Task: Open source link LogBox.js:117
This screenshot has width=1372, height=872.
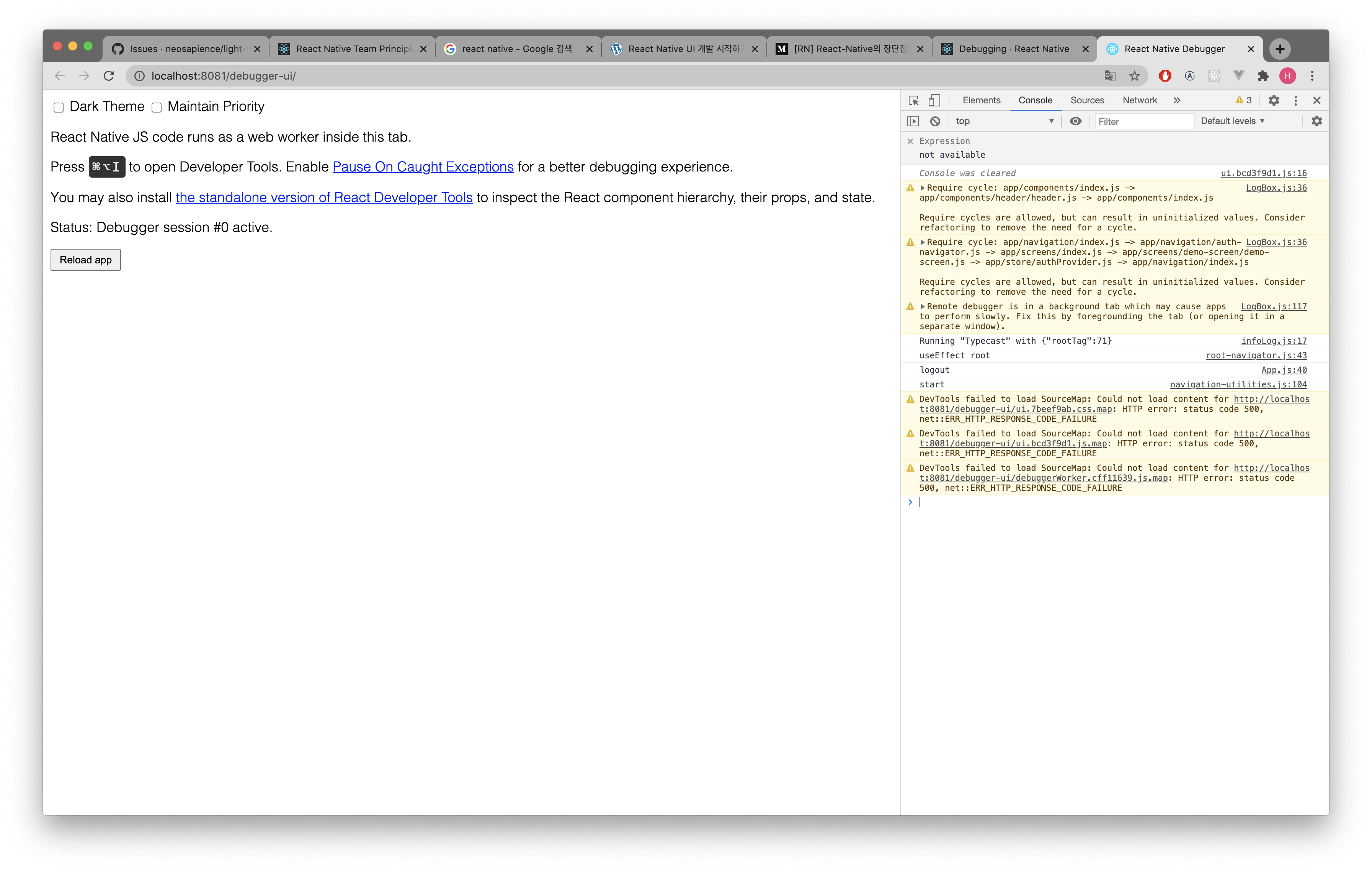Action: coord(1274,306)
